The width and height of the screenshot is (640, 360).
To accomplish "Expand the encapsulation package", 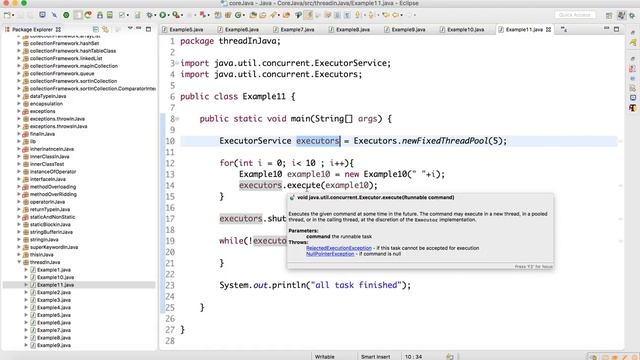I will click(19, 103).
